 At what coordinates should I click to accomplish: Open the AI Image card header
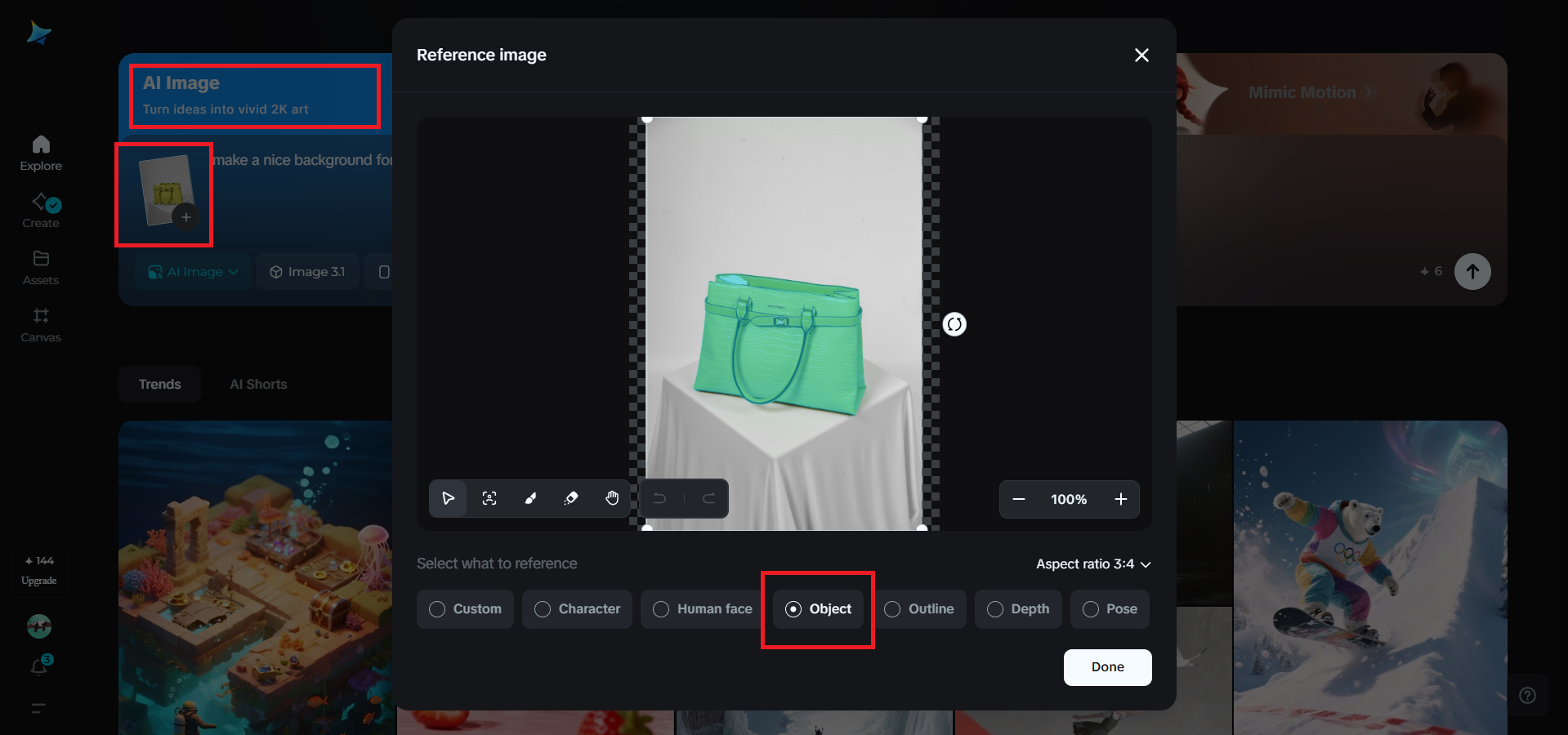[255, 96]
